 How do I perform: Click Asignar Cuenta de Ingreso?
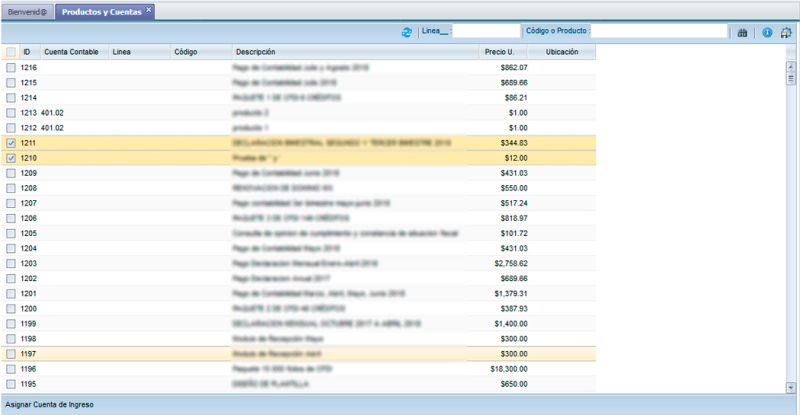click(x=52, y=404)
